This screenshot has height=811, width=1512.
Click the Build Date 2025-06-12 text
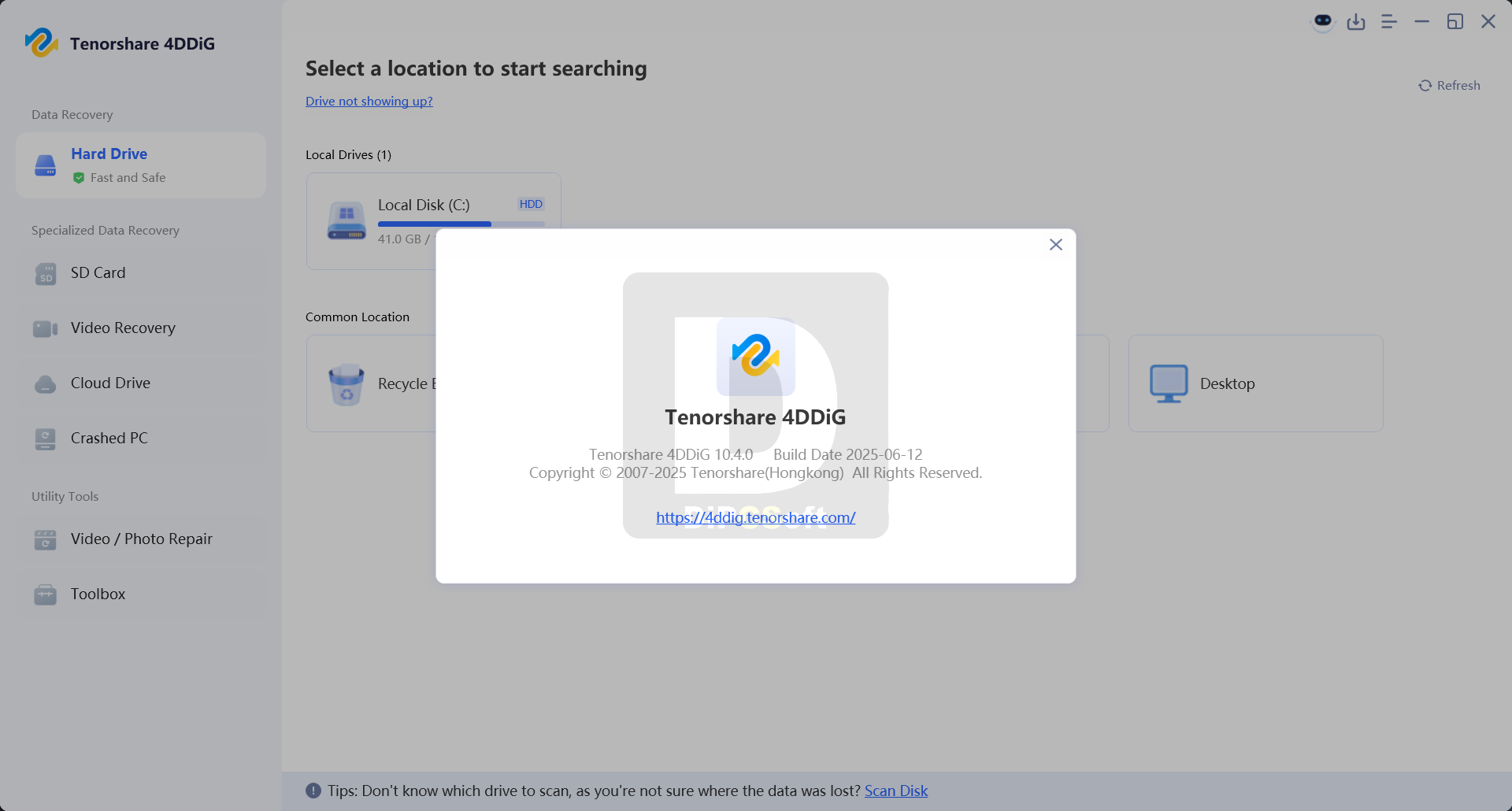click(847, 454)
